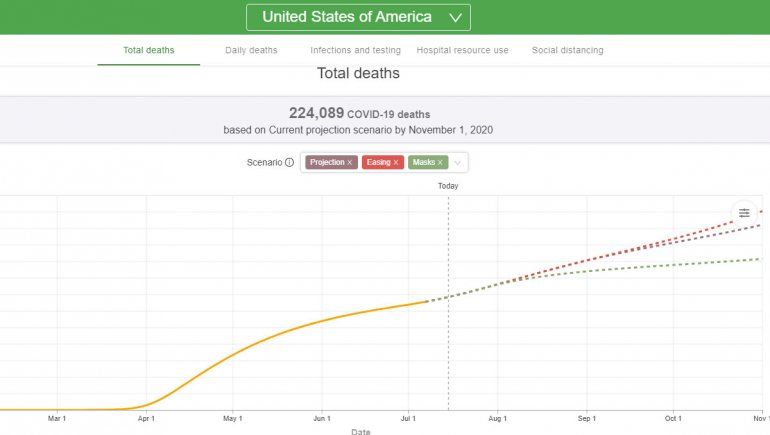Switch to the Total deaths tab

click(x=148, y=50)
